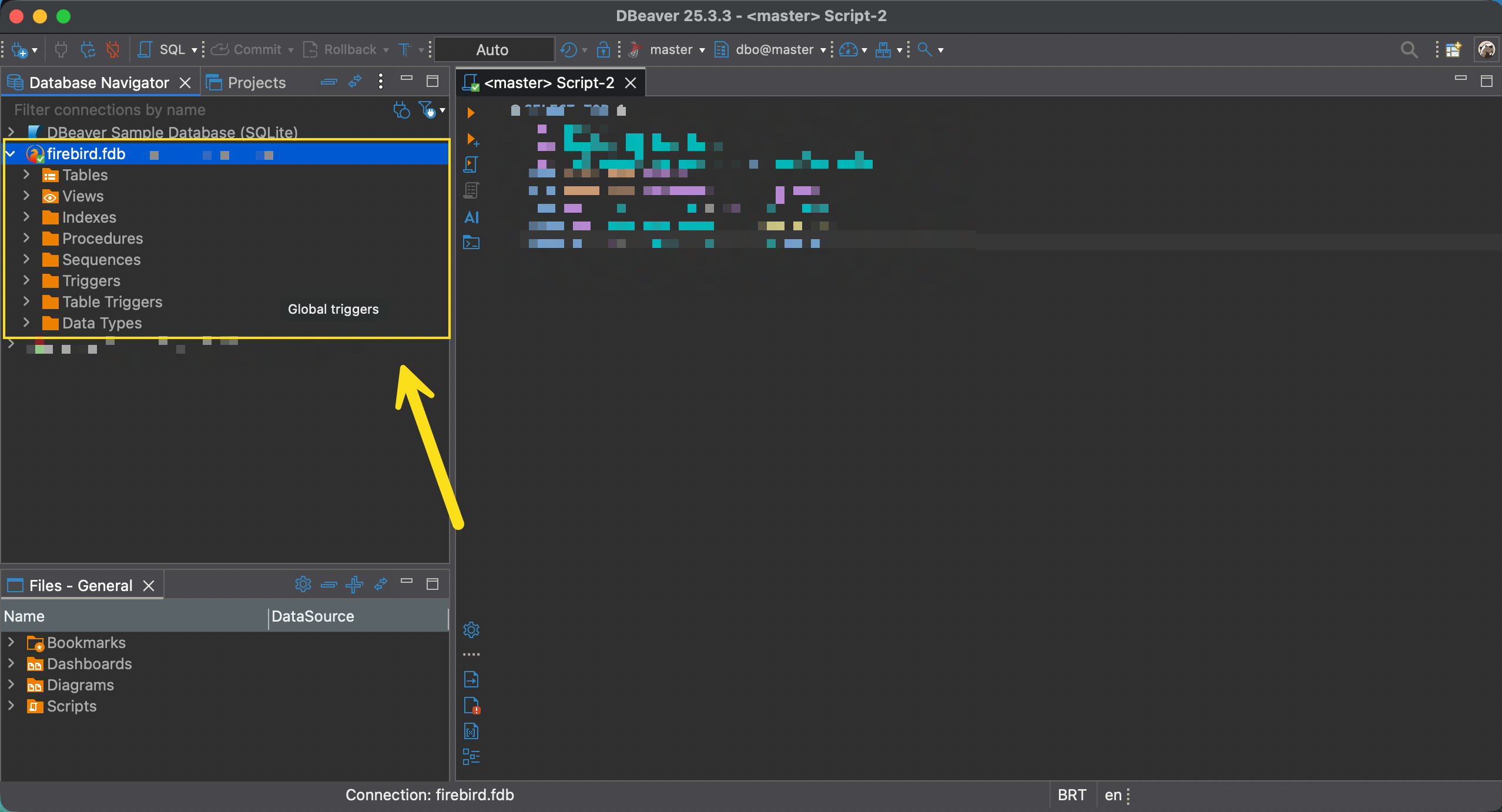Toggle the transaction lock icon
Viewport: 1502px width, 812px height.
click(x=603, y=50)
